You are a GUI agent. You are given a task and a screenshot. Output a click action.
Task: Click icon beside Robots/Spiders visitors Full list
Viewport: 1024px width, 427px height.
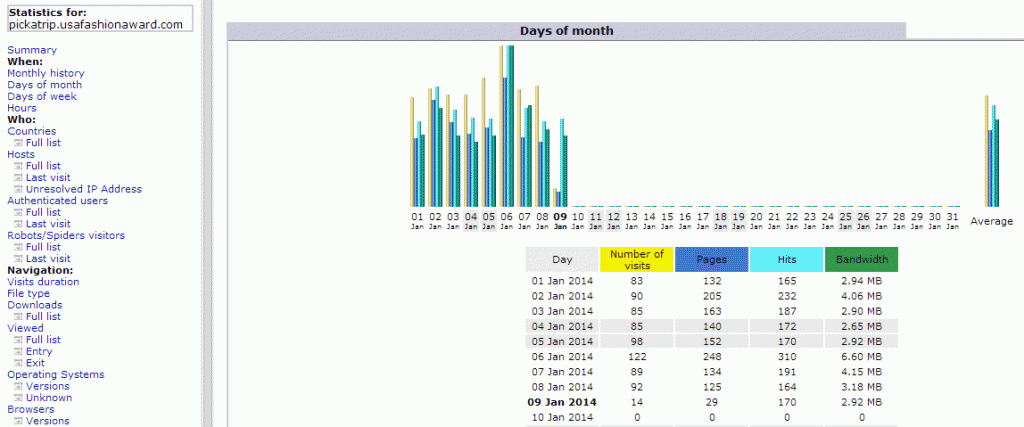point(18,247)
